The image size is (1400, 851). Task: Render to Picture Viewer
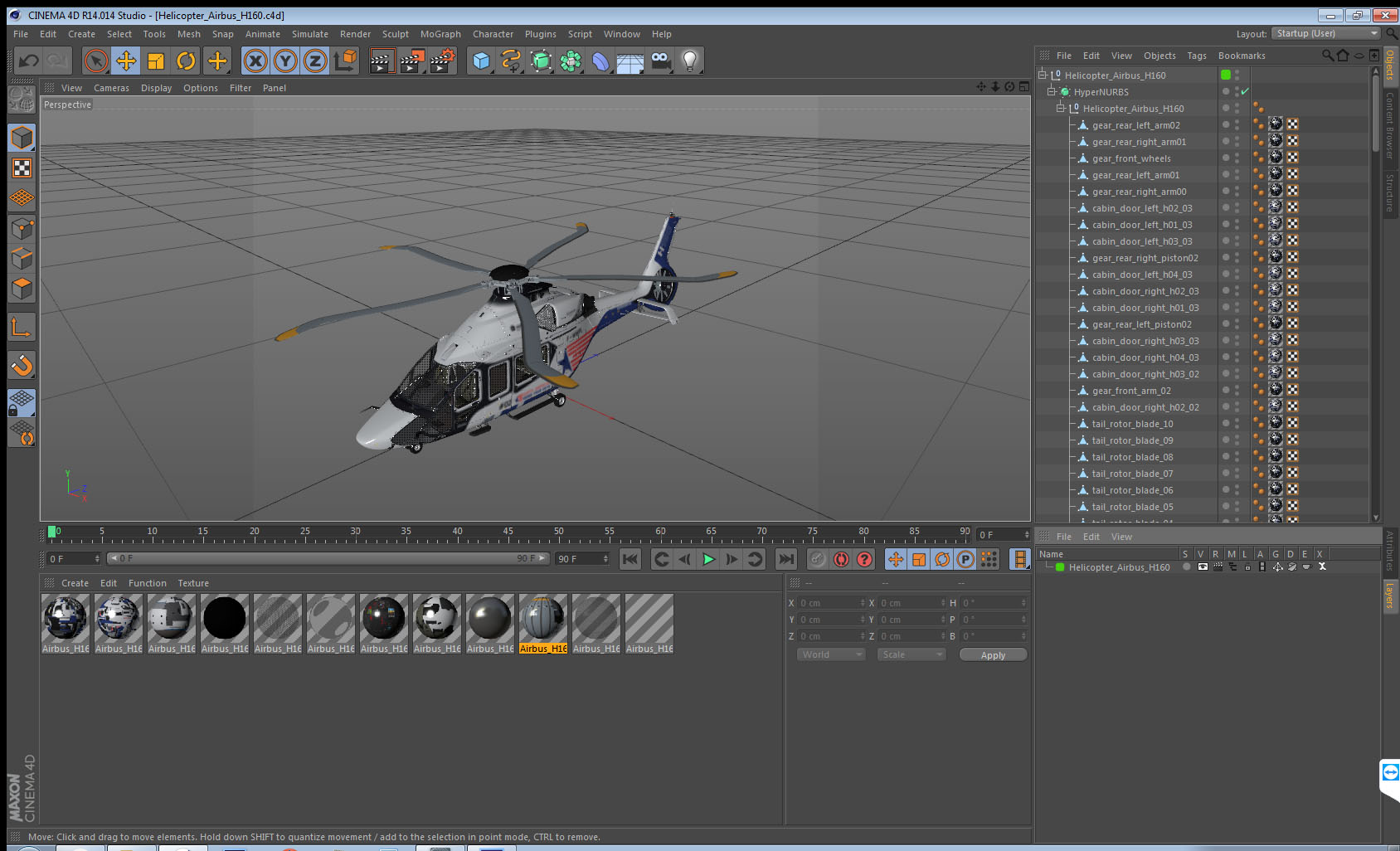(412, 61)
